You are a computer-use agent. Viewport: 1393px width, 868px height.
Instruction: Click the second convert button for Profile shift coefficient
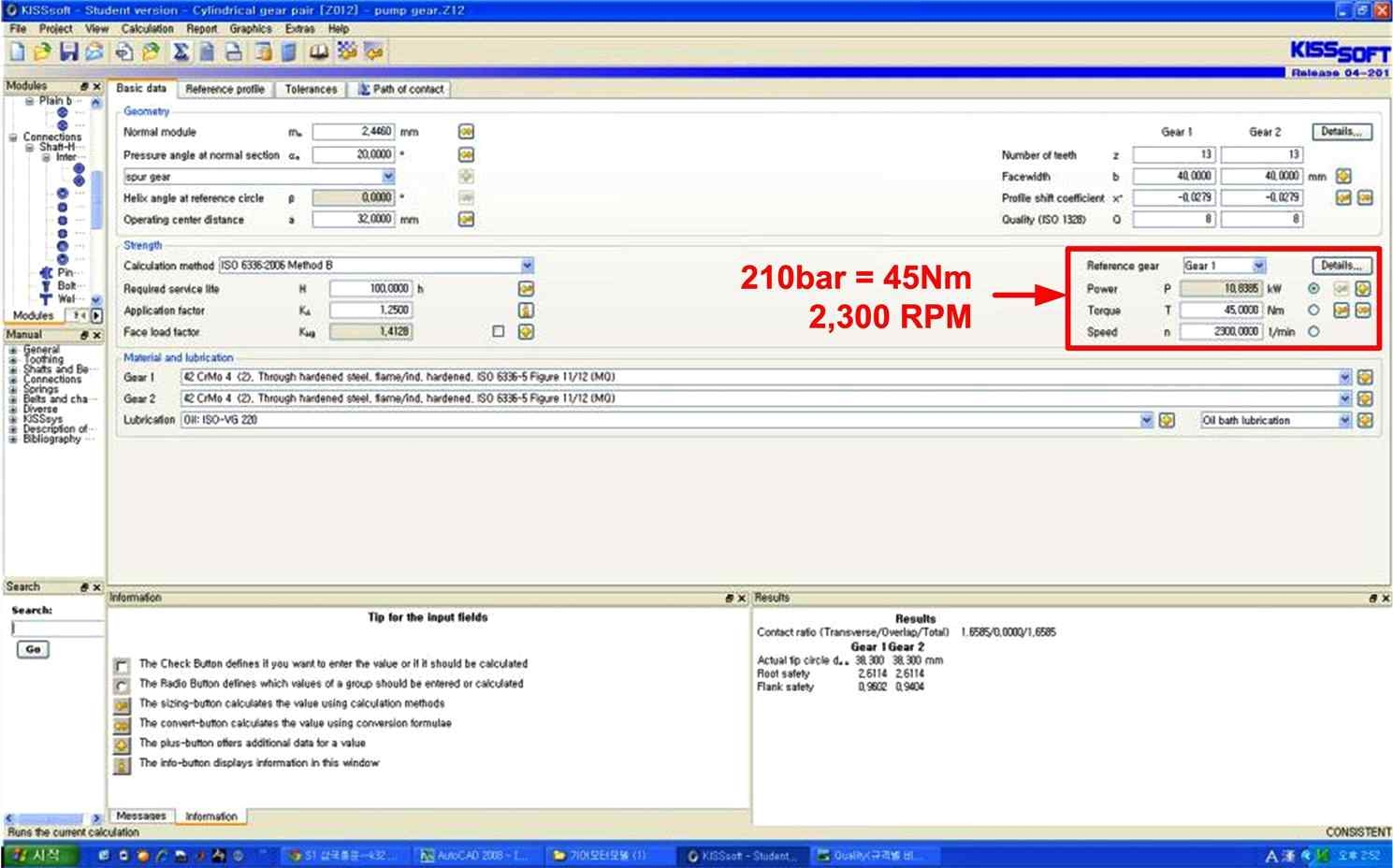[1365, 198]
